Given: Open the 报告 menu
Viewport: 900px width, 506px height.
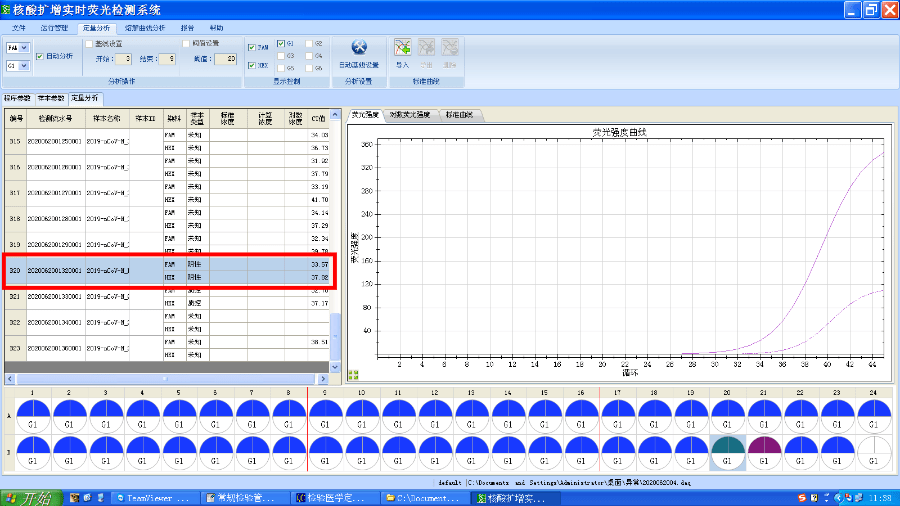Looking at the screenshot, I should click(x=187, y=28).
